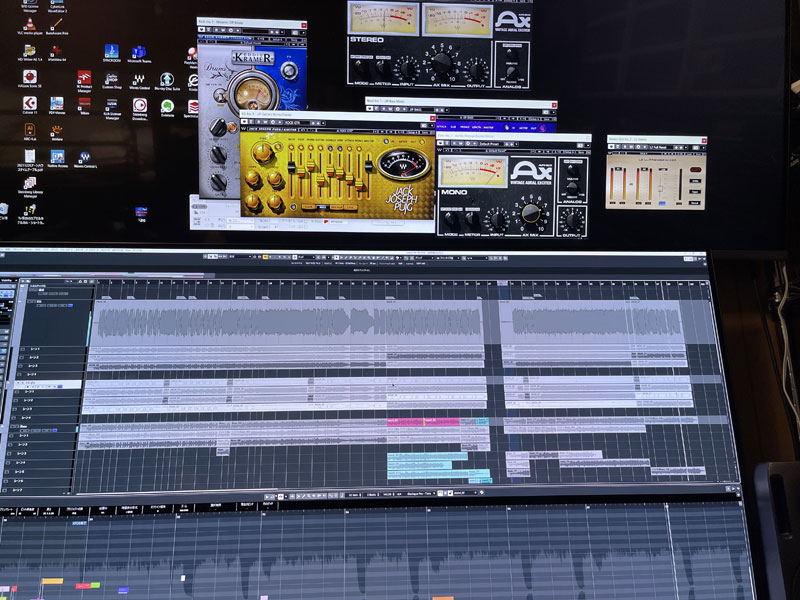Flip METER switch on mono Aural Exciter

tap(472, 219)
